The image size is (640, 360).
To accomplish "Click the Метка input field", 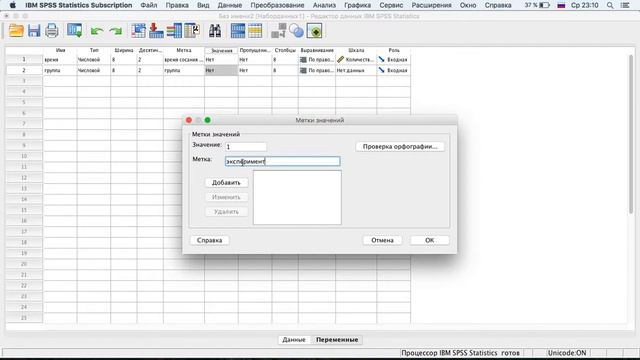I will click(x=282, y=161).
